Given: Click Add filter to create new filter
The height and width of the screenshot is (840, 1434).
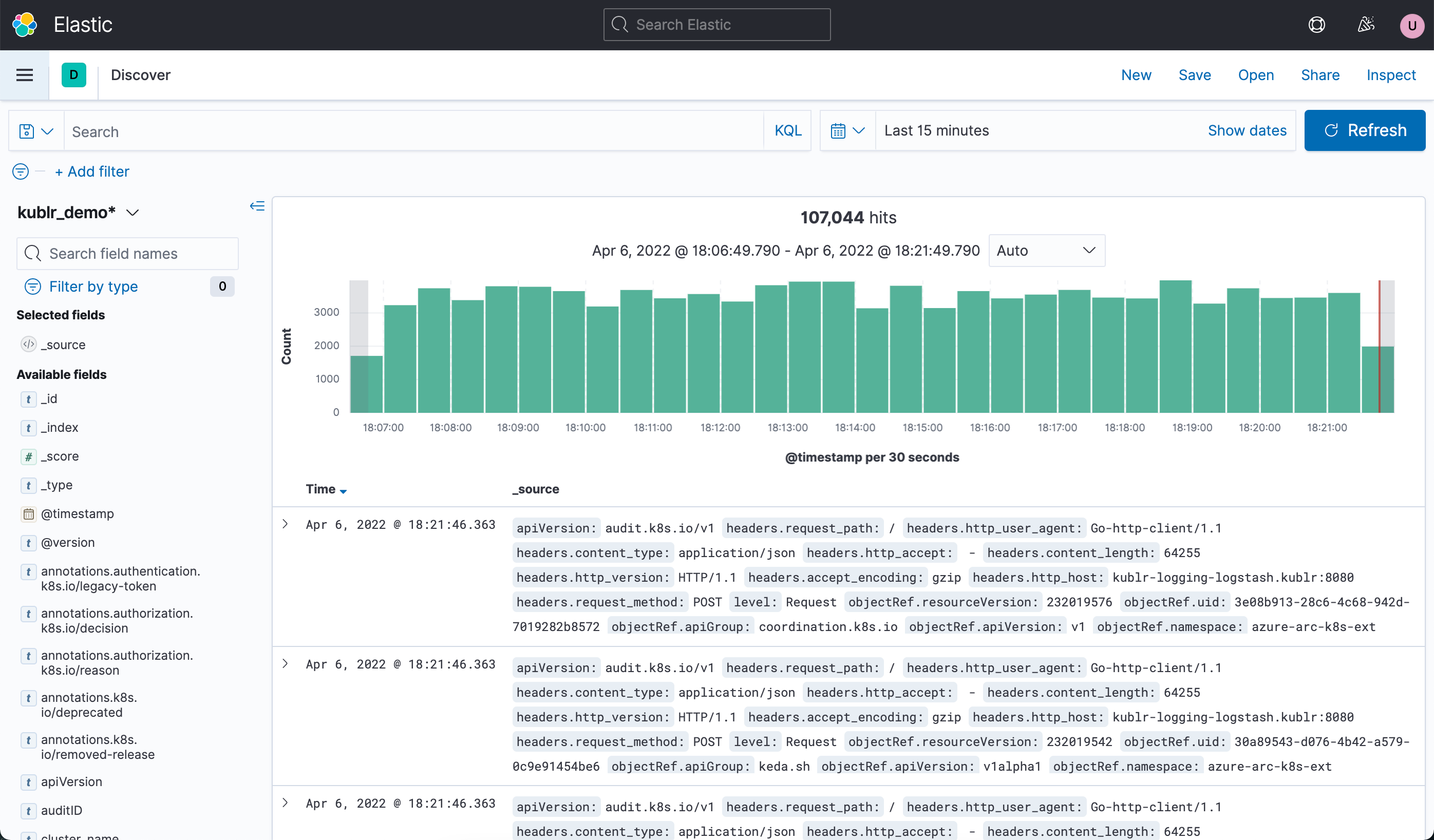Looking at the screenshot, I should pos(92,171).
